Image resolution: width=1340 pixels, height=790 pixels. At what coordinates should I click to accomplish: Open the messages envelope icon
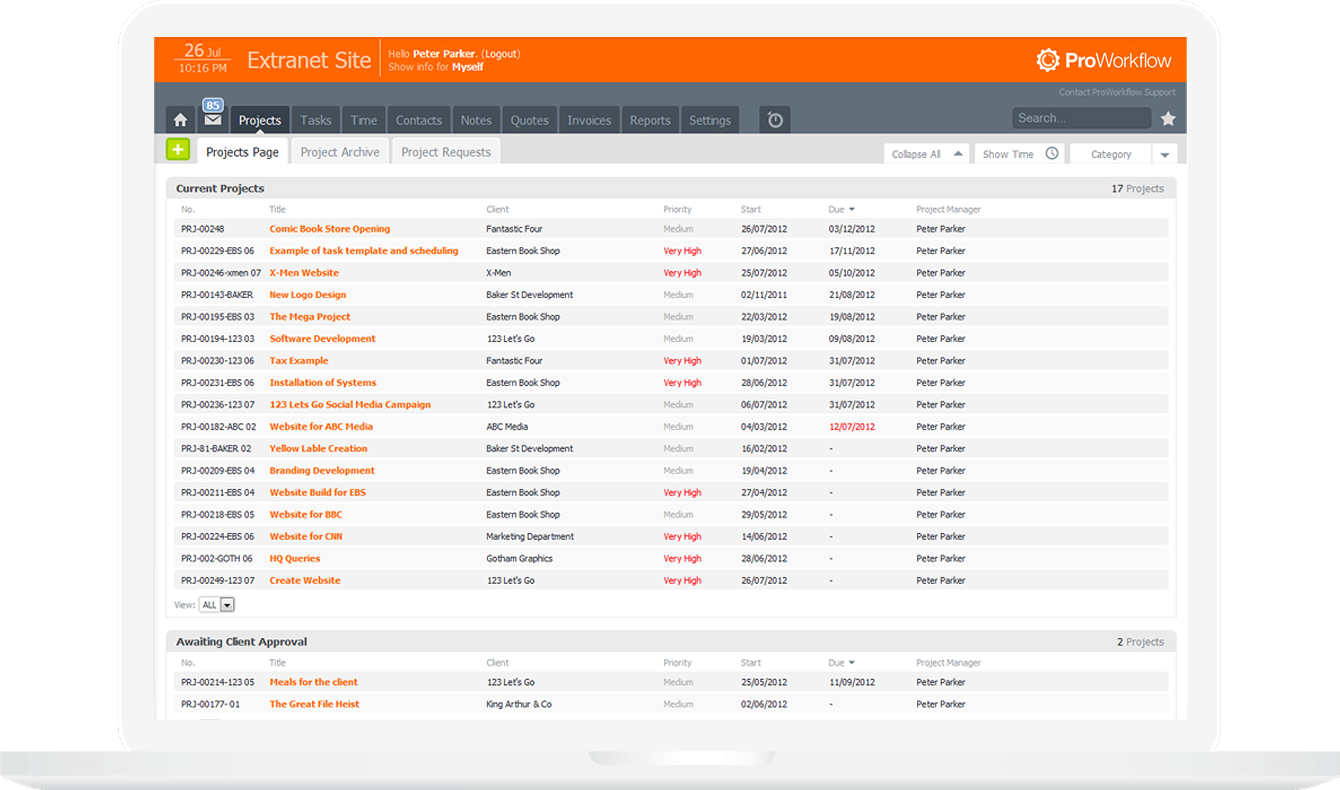coord(212,121)
